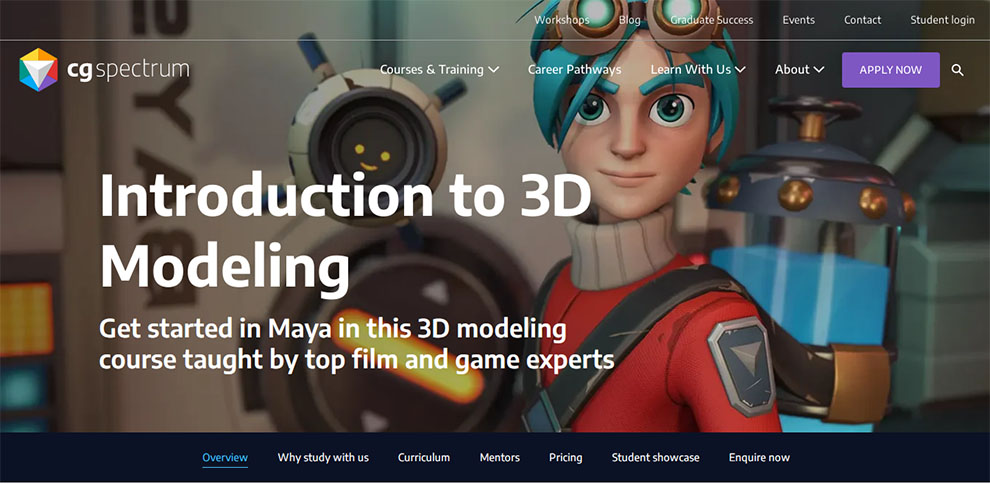Switch to Why study with us tab

[323, 457]
